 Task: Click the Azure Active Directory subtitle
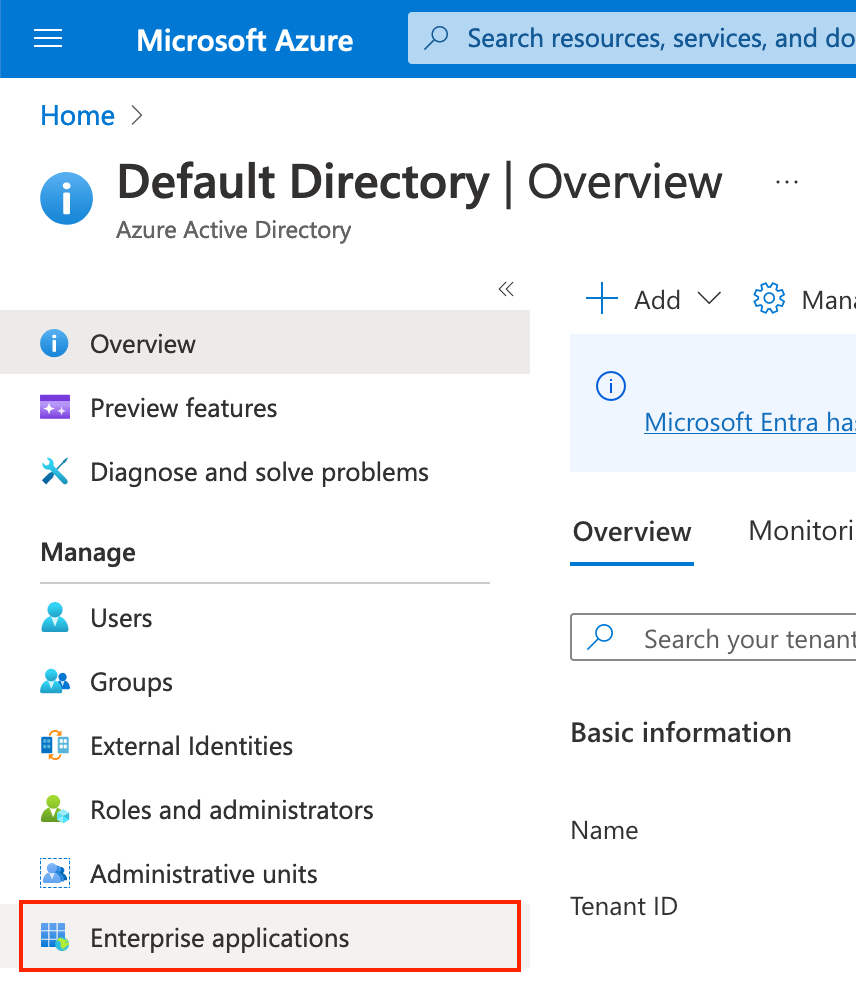[234, 230]
